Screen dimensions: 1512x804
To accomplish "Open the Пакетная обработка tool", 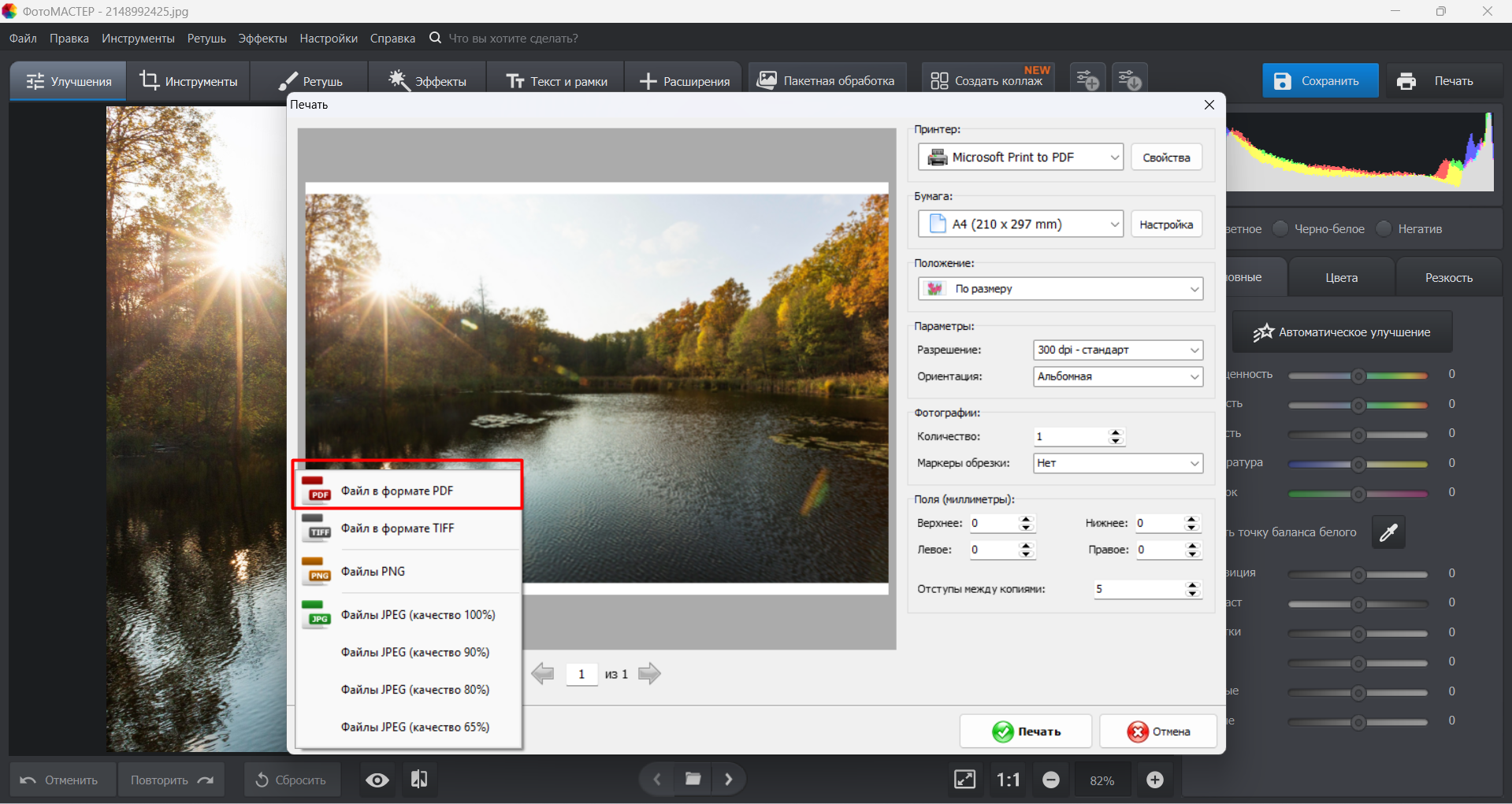I will [x=827, y=80].
